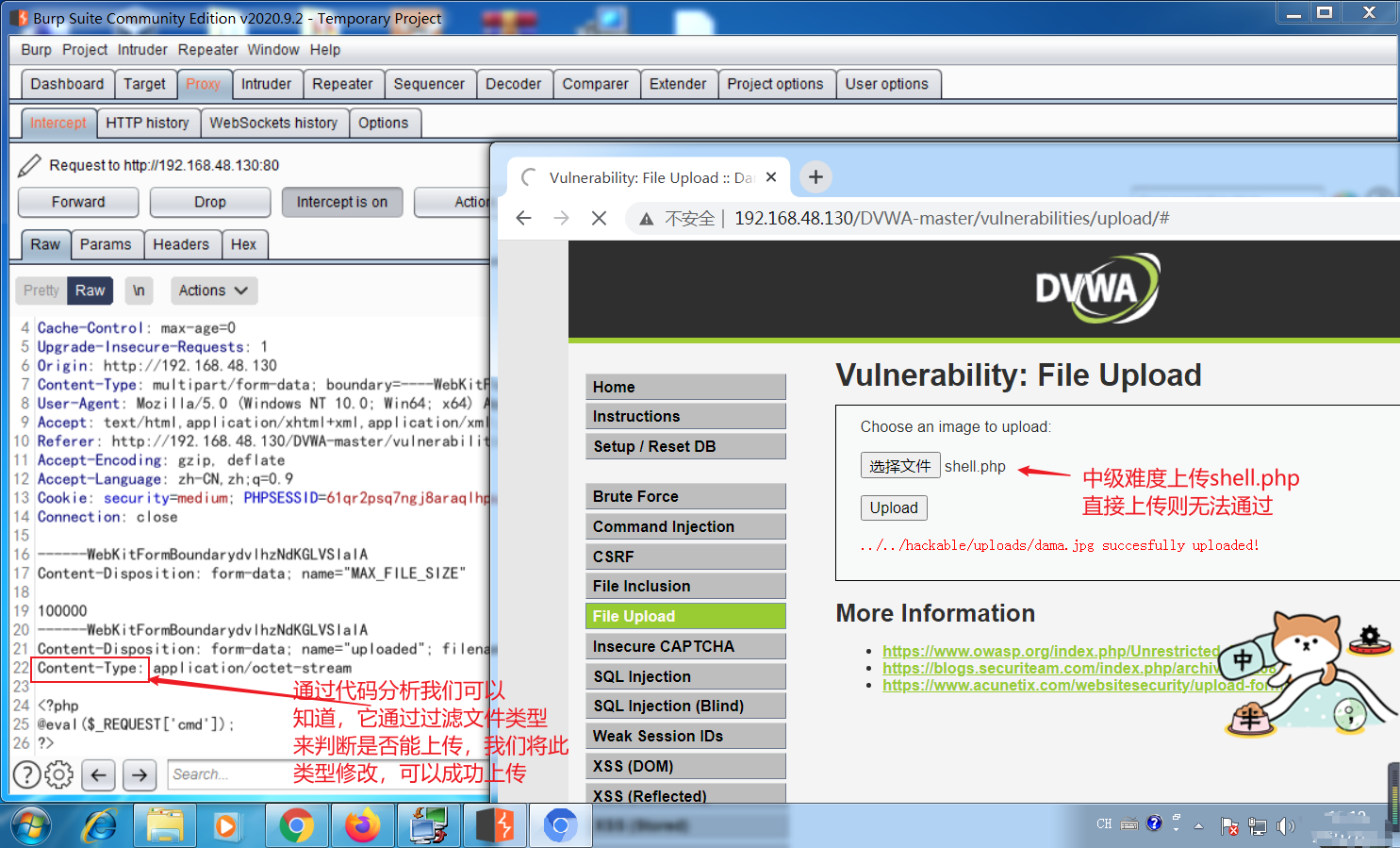Screen dimensions: 1400x848
Task: Click the Forward button
Action: pos(78,202)
